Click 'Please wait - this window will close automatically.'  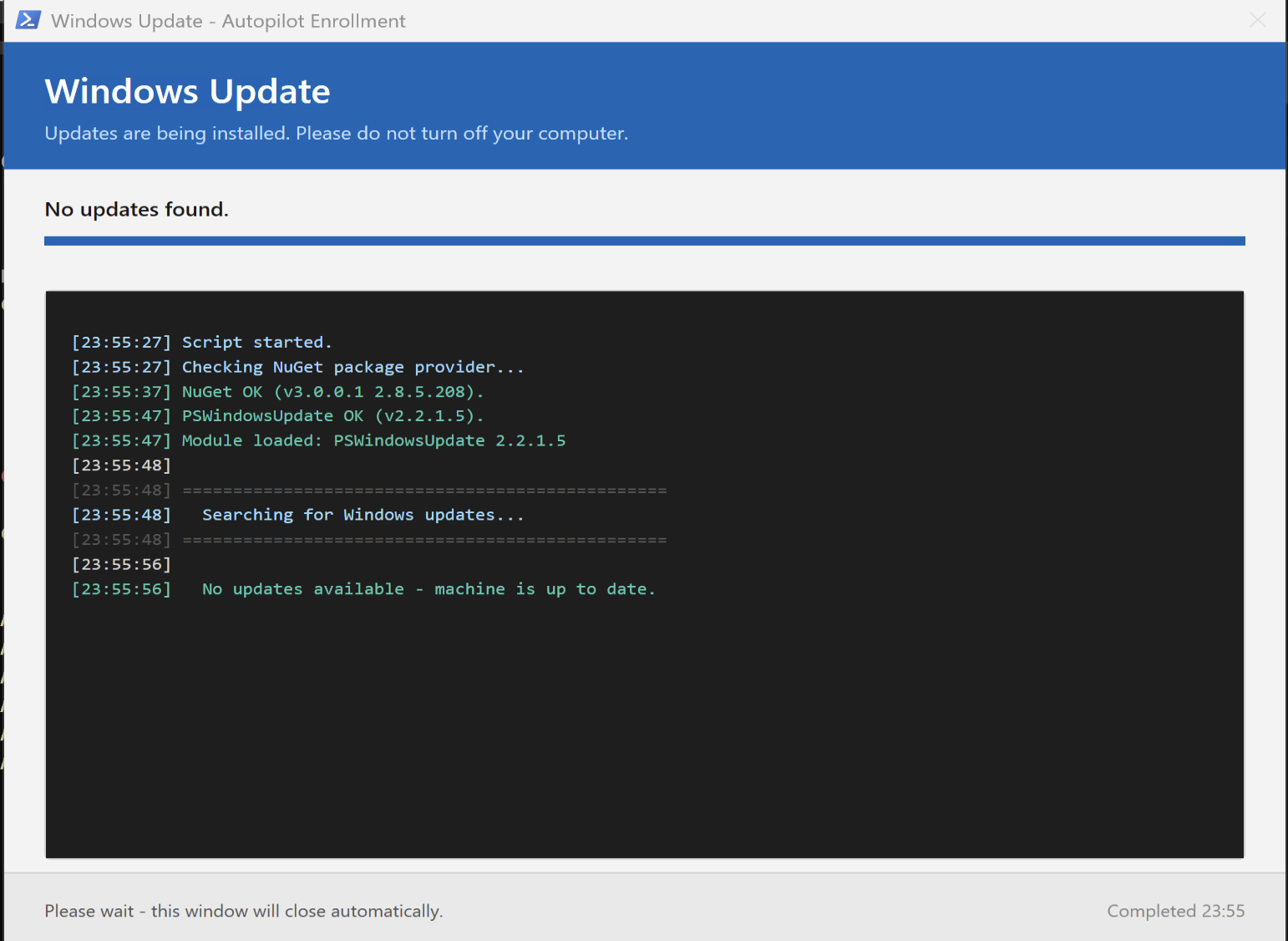click(x=243, y=911)
